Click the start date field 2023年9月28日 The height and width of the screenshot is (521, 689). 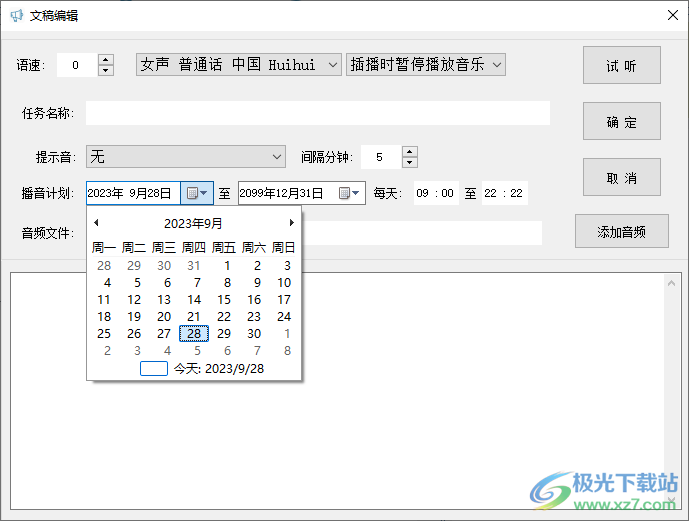click(x=133, y=193)
